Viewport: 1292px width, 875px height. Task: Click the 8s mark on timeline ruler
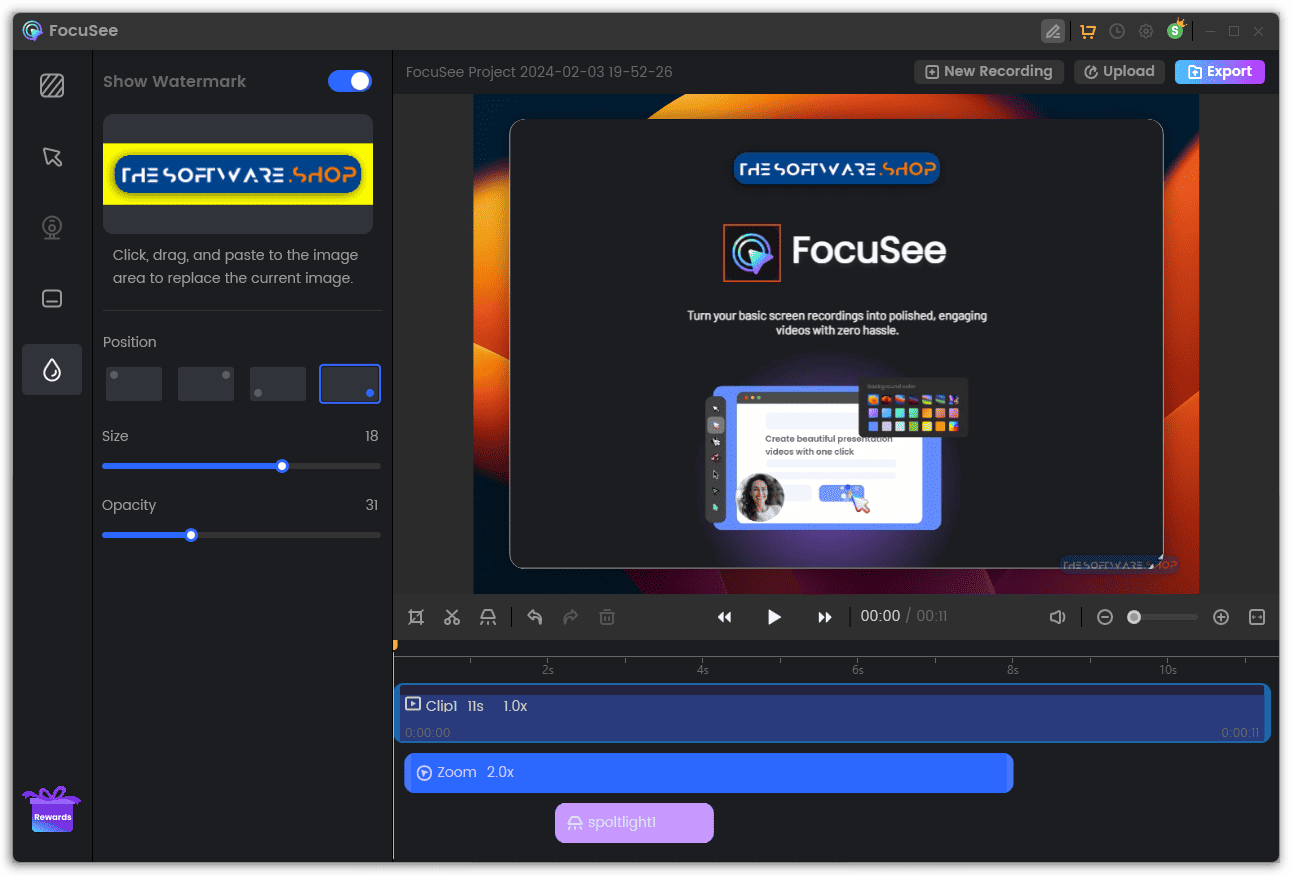click(1013, 669)
